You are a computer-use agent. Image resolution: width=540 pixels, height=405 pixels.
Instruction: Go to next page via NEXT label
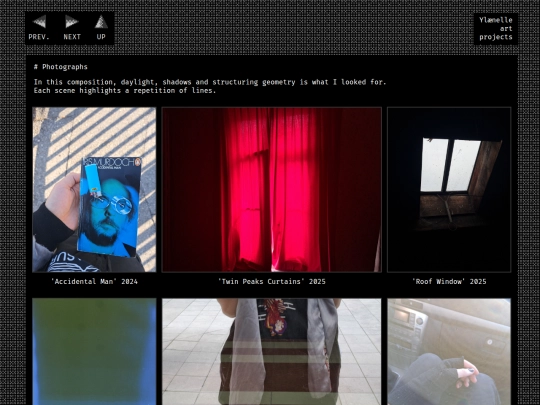[72, 37]
